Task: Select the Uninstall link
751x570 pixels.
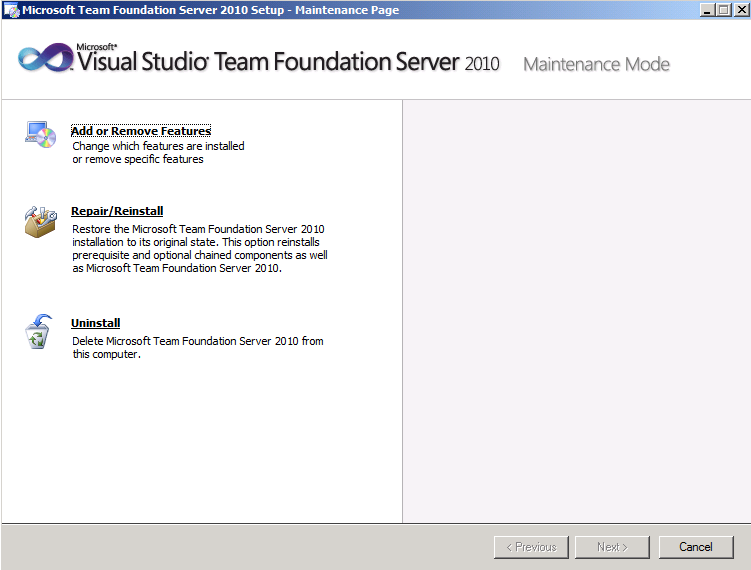Action: pos(96,323)
